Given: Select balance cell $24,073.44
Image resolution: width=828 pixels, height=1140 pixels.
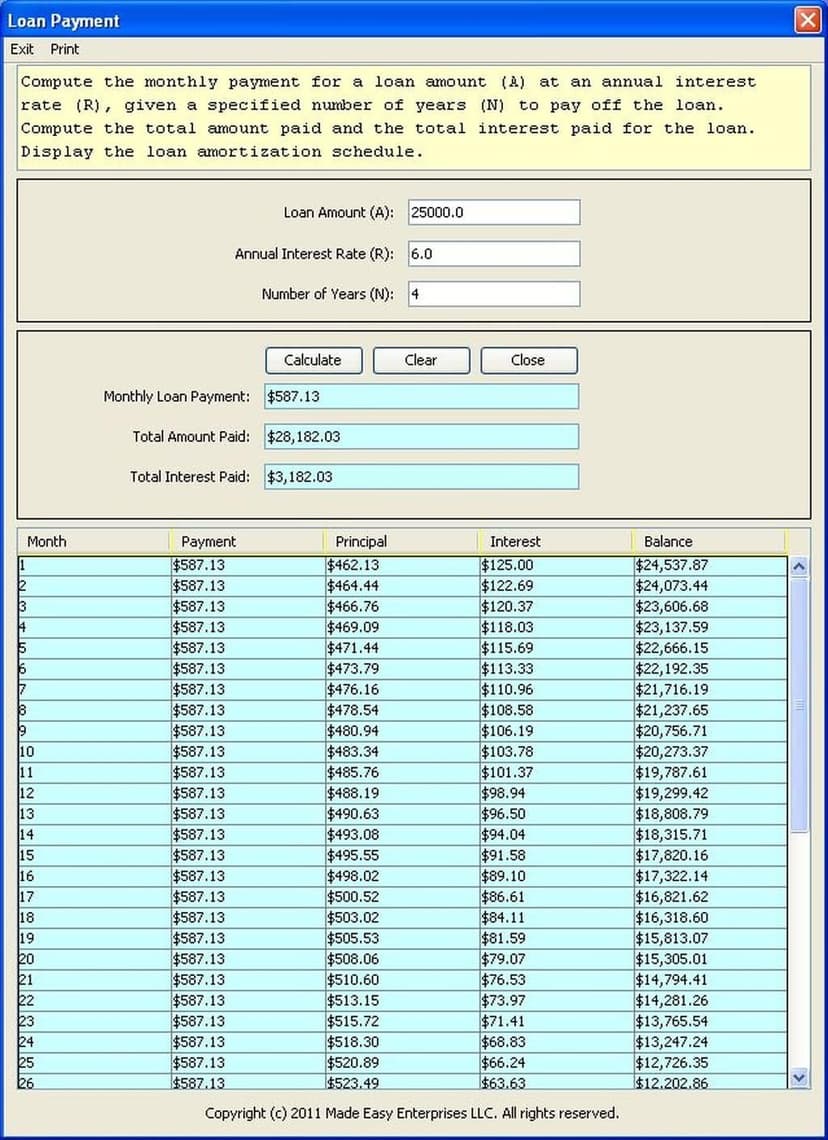Looking at the screenshot, I should tap(710, 586).
